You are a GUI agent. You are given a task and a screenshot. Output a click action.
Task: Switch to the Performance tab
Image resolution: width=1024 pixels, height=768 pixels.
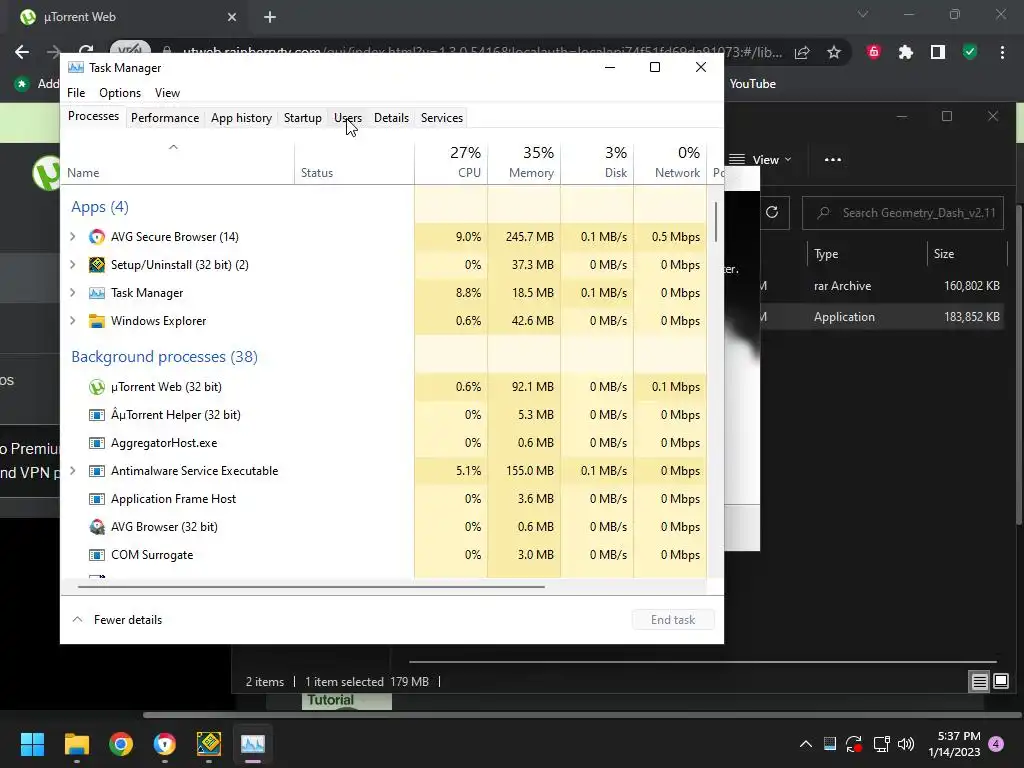pyautogui.click(x=165, y=118)
